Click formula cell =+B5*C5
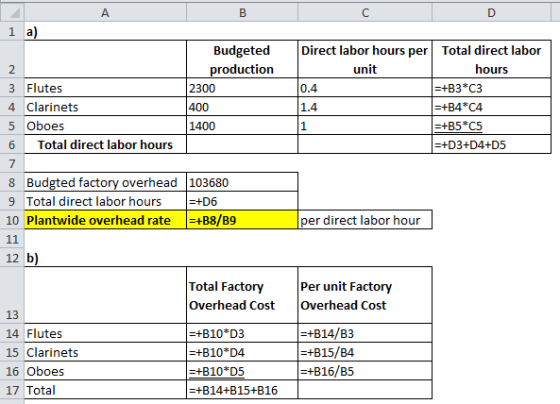Viewport: 560px width, 404px height. tap(491, 126)
